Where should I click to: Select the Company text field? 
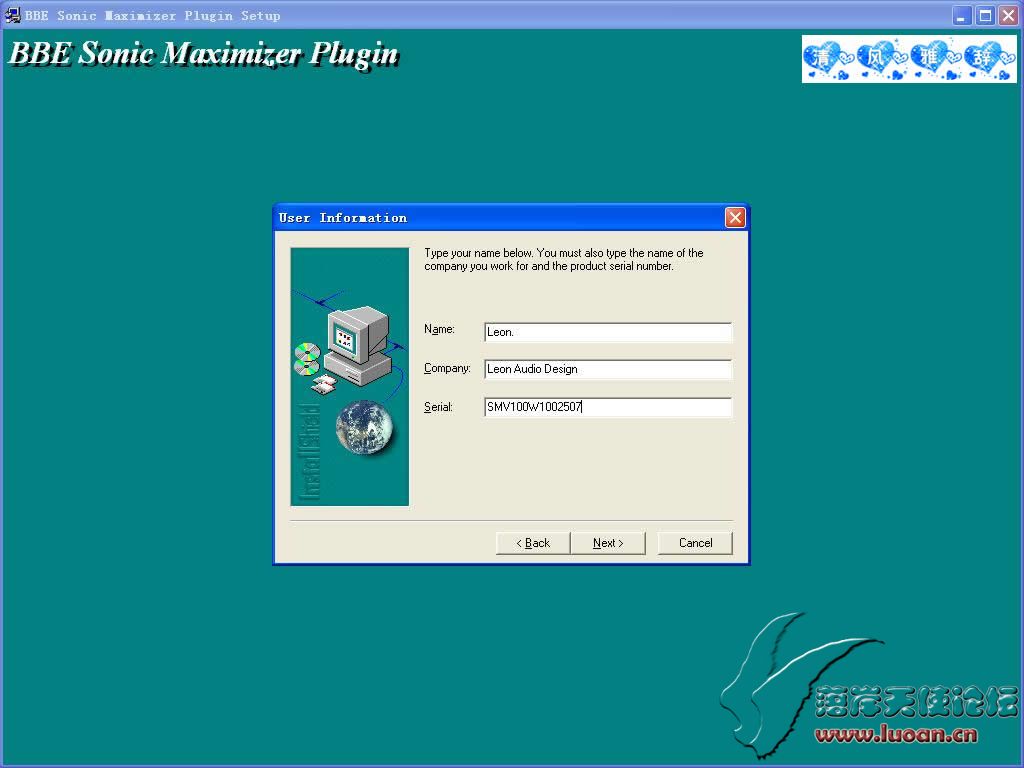pos(608,369)
